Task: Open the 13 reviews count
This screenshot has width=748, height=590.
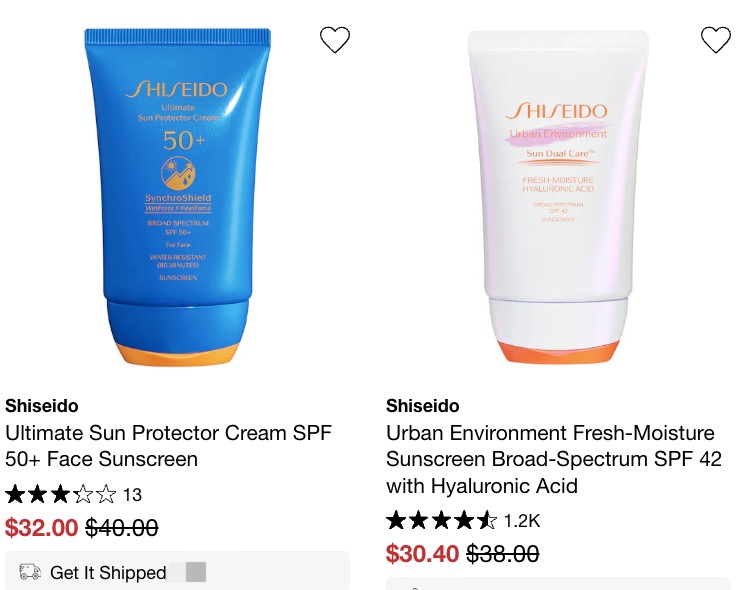Action: pos(132,495)
